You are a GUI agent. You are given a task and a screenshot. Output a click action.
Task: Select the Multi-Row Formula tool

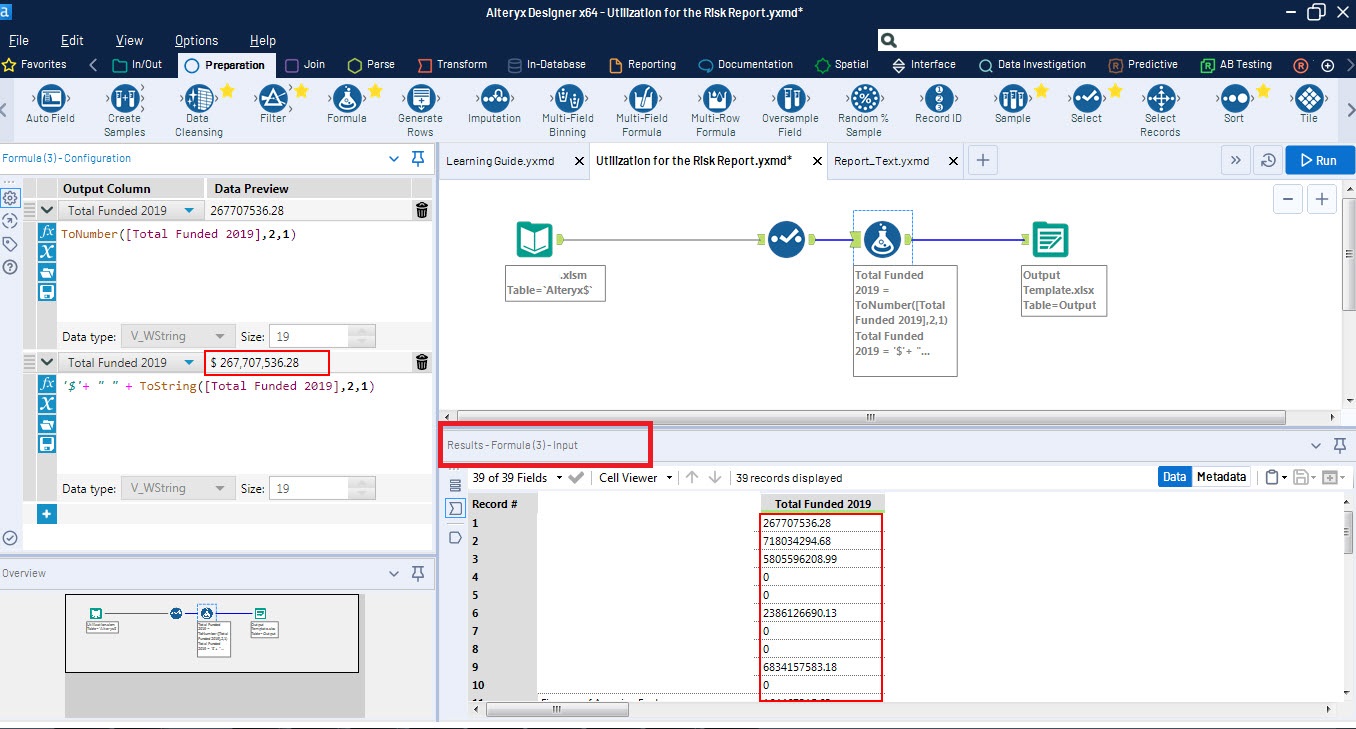pos(714,105)
